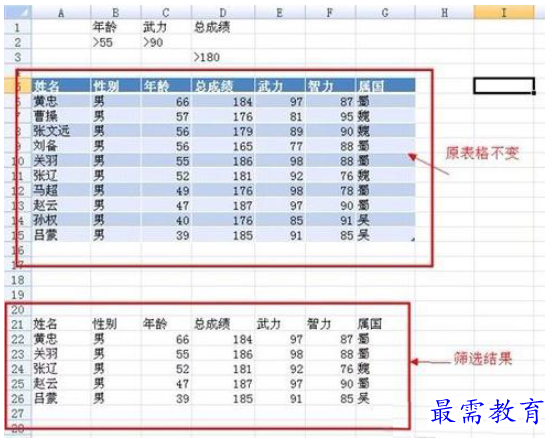This screenshot has height=443, width=552.
Task: Click 曹操's 智力 value 95
Action: tap(330, 116)
